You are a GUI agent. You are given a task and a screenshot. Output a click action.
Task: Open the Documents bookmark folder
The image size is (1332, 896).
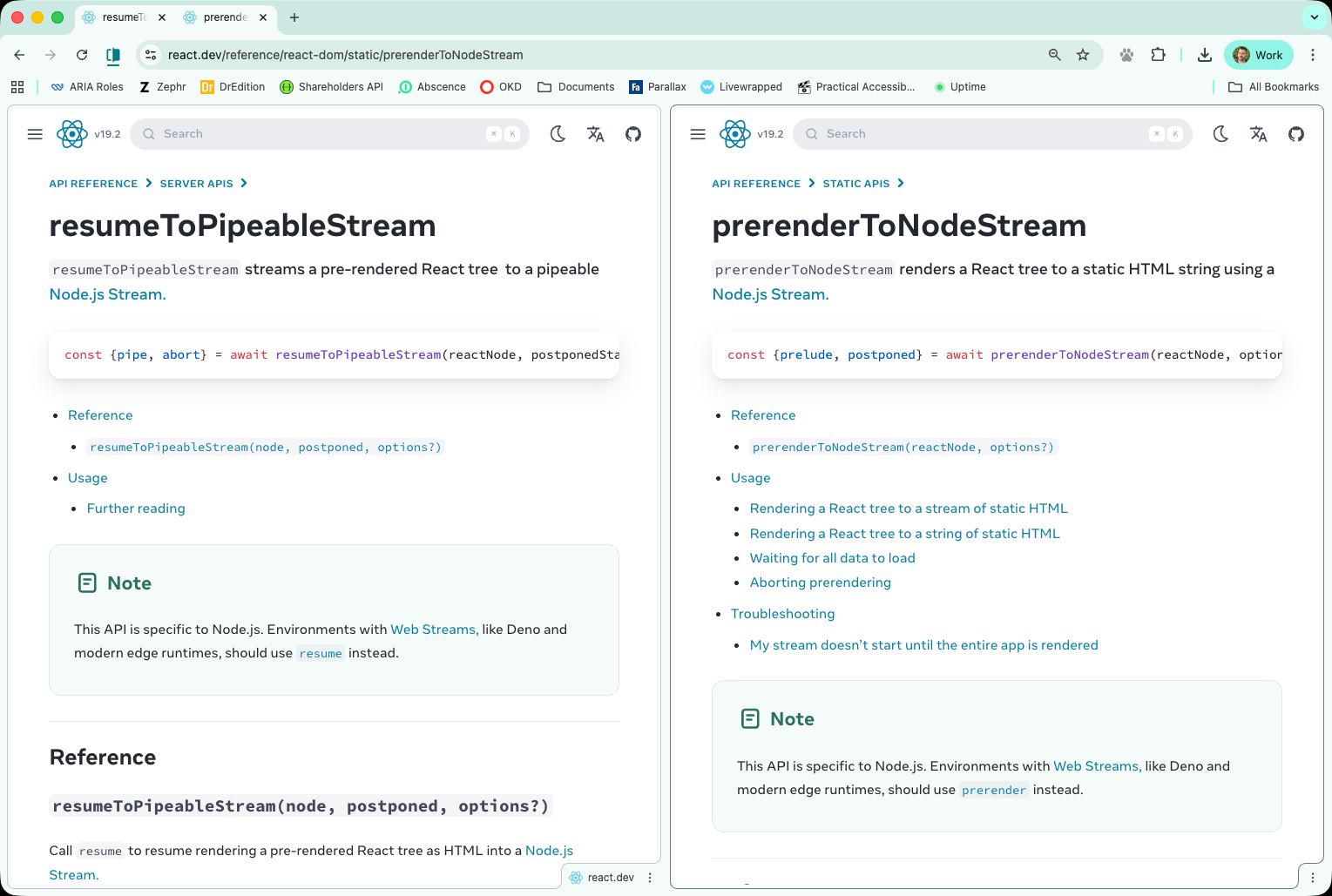coord(576,87)
